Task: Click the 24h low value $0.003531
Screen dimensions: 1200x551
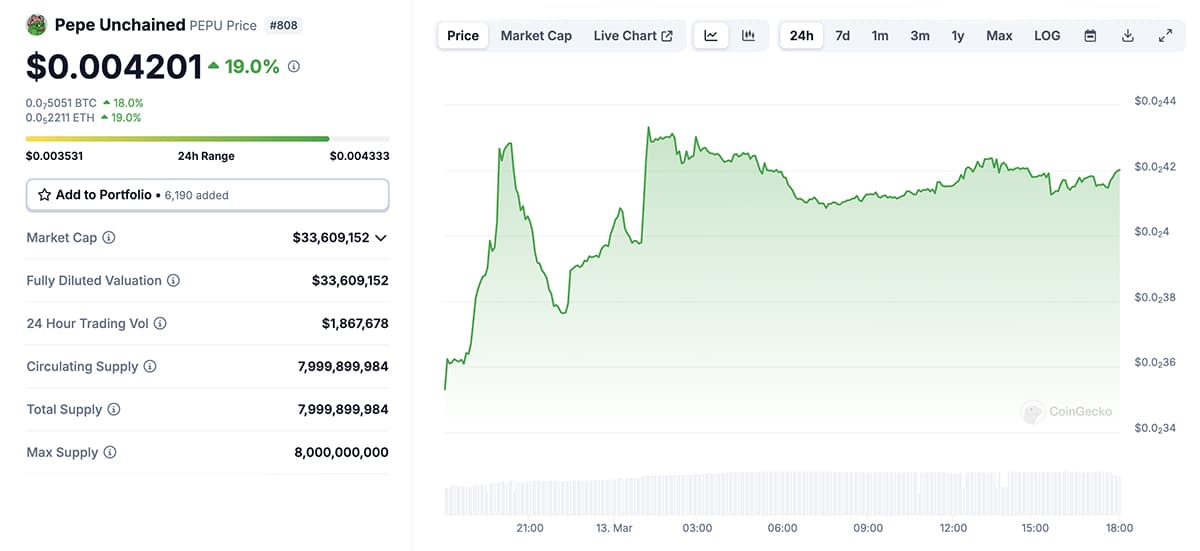Action: tap(54, 156)
